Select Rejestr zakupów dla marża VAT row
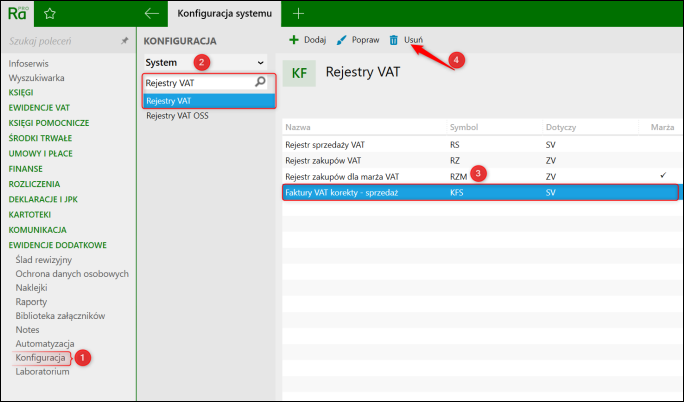 tap(481, 177)
